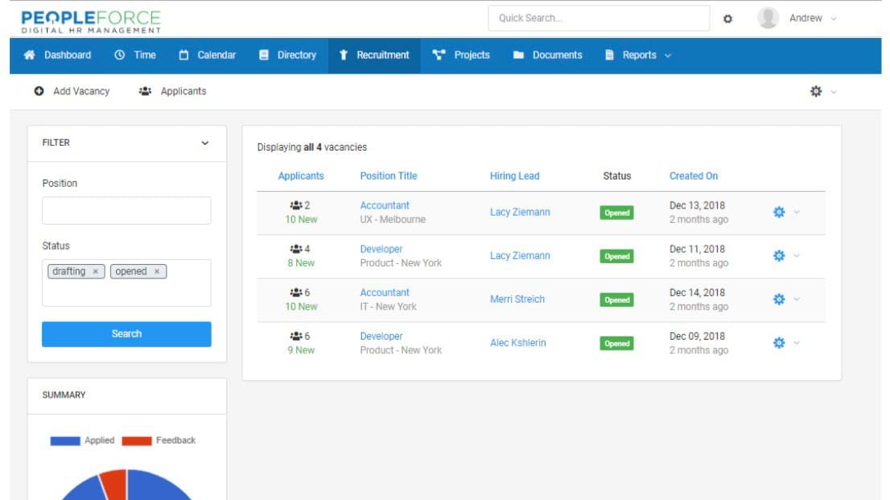Click the user avatar icon for Andrew

(x=768, y=18)
